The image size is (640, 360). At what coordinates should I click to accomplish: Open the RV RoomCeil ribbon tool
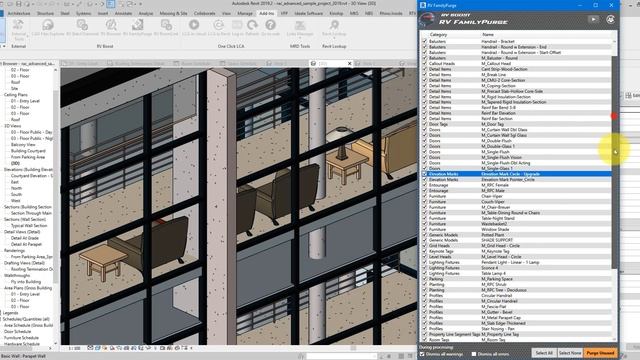point(166,28)
